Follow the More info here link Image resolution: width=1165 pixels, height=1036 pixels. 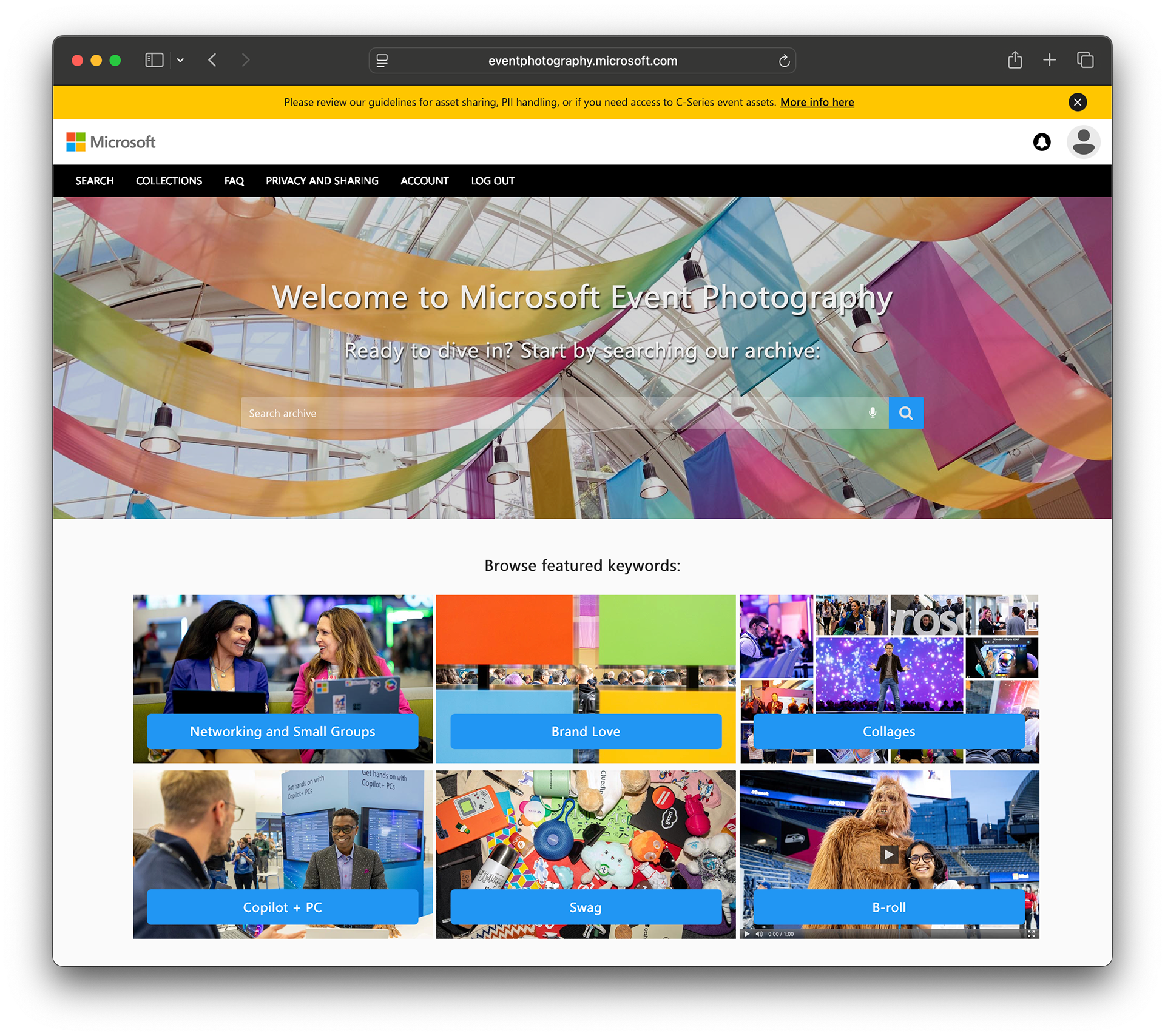pyautogui.click(x=817, y=102)
